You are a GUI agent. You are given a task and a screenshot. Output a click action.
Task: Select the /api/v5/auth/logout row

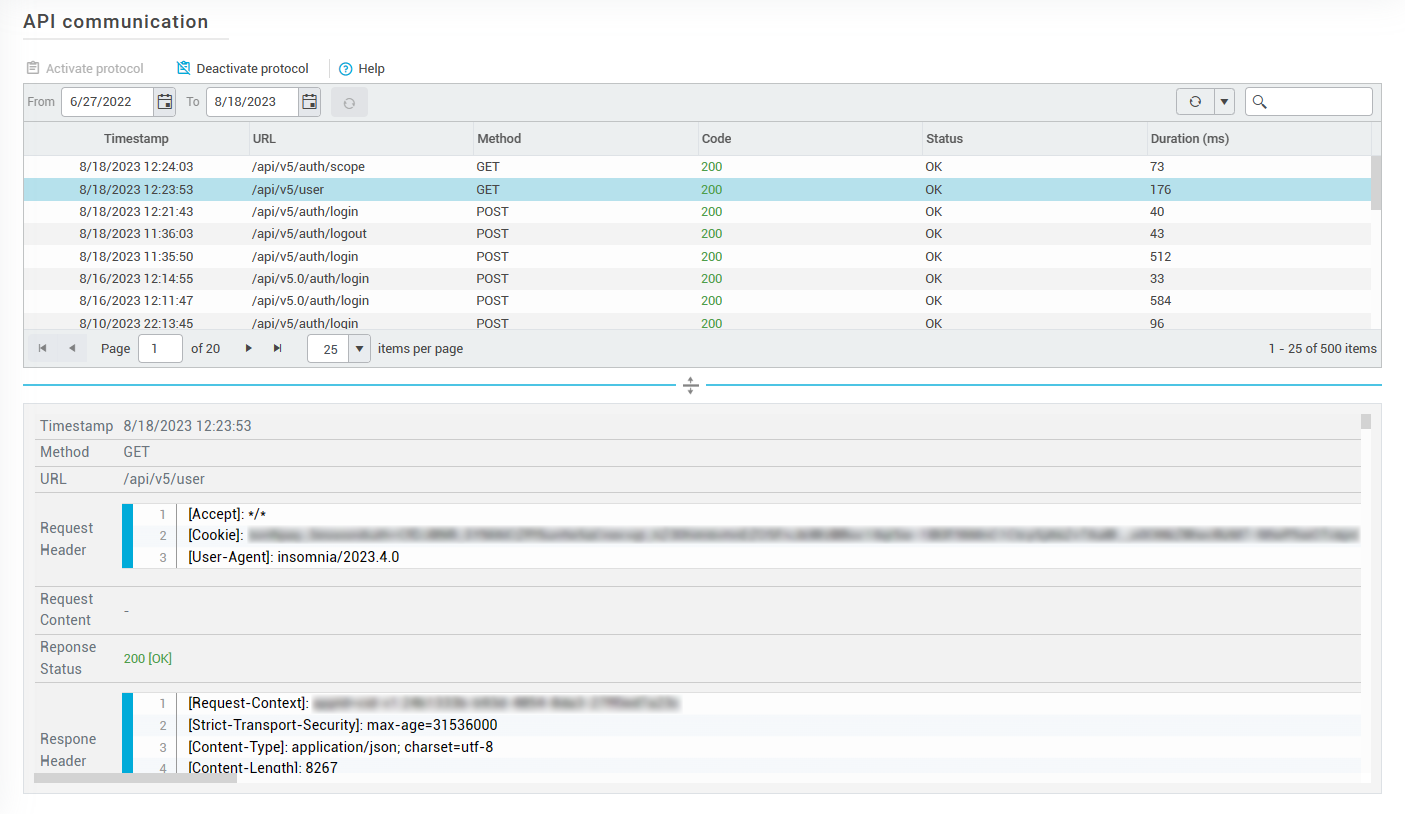click(x=309, y=234)
